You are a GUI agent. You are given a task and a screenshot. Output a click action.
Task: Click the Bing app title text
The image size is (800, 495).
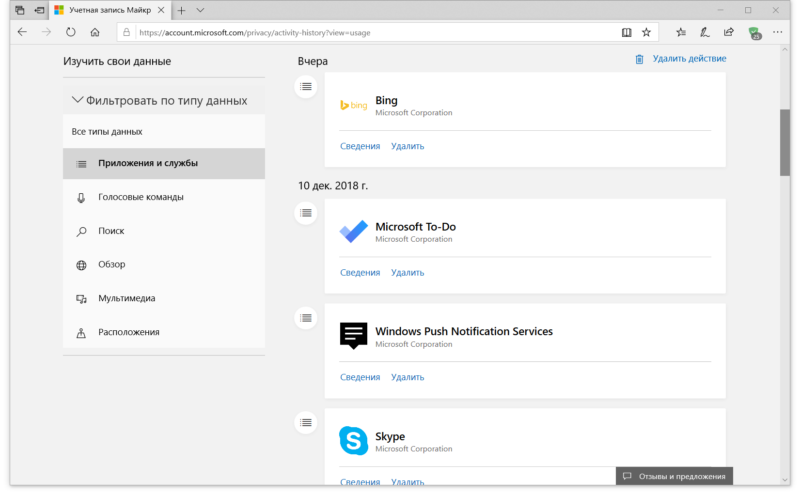pos(386,101)
